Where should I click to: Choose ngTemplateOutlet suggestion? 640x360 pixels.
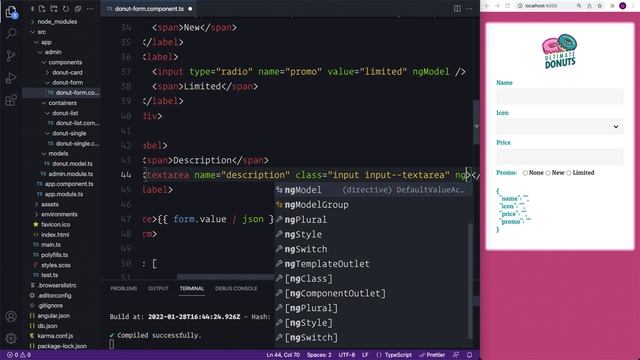point(373,264)
